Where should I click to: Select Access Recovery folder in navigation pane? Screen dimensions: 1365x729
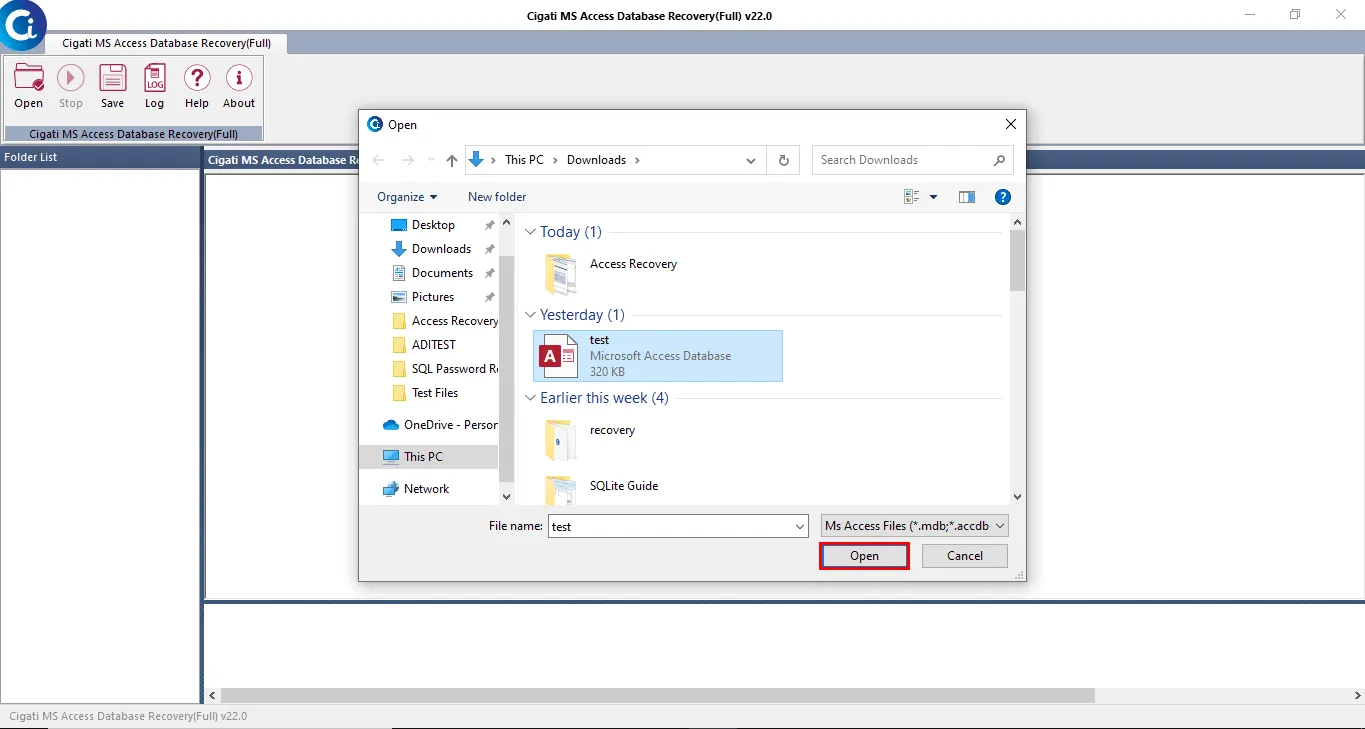[445, 321]
